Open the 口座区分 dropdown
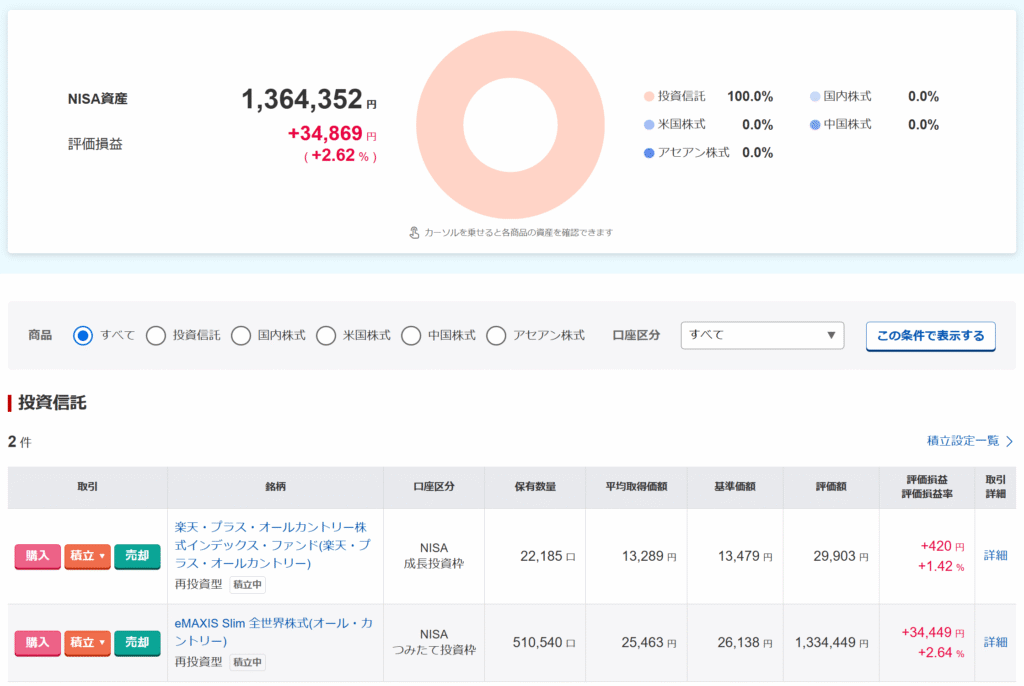This screenshot has height=686, width=1024. point(762,335)
